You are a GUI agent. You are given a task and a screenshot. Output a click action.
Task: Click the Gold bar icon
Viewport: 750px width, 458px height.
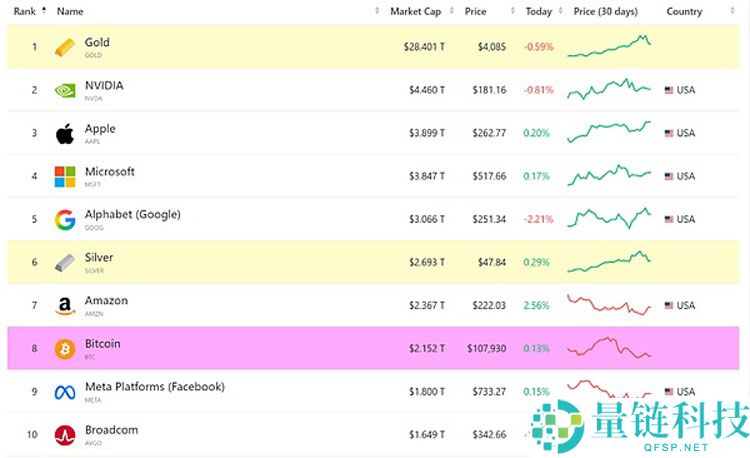[64, 47]
